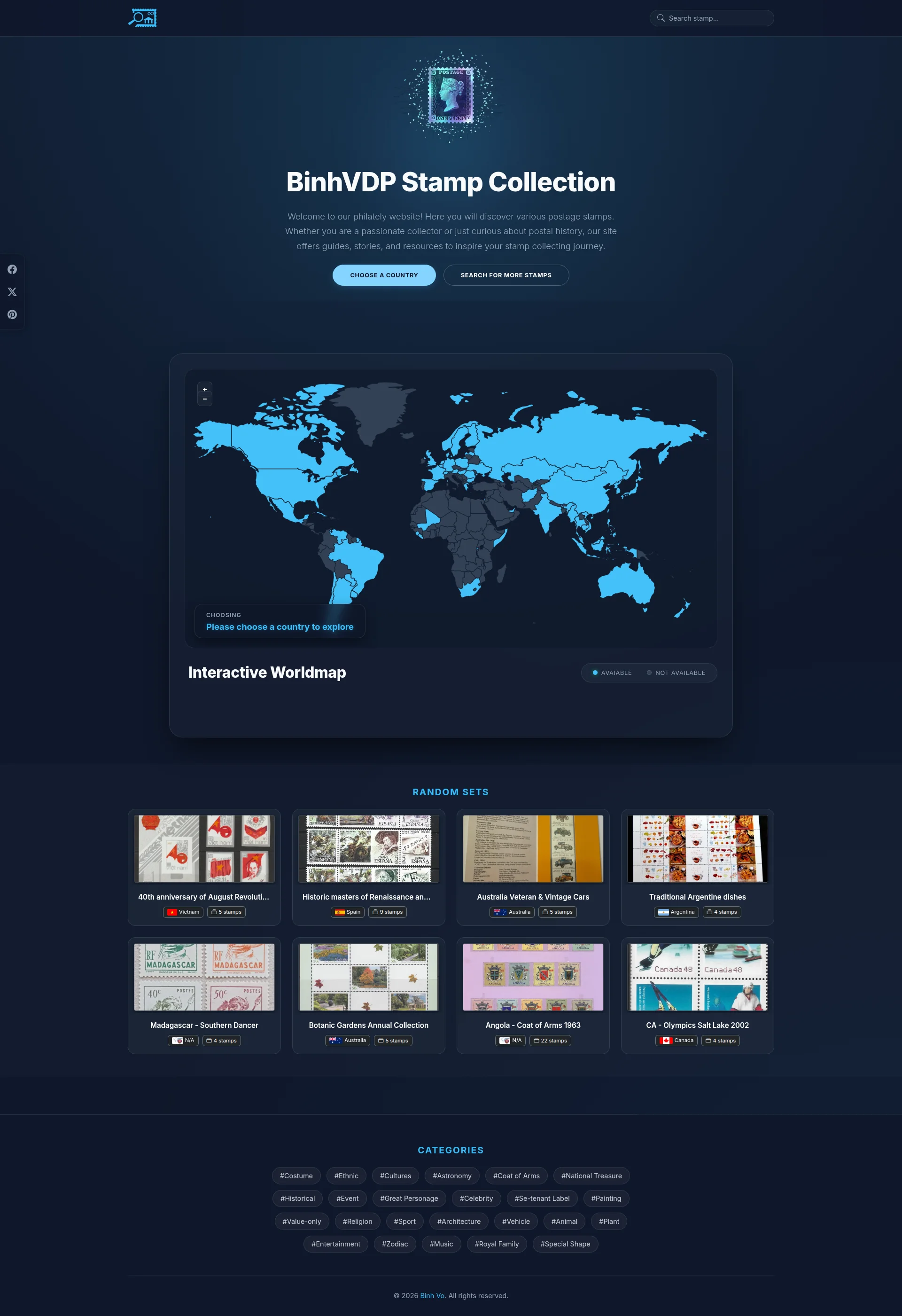The height and width of the screenshot is (1316, 902).
Task: Click the Vietnam flag country badge
Action: tap(183, 912)
